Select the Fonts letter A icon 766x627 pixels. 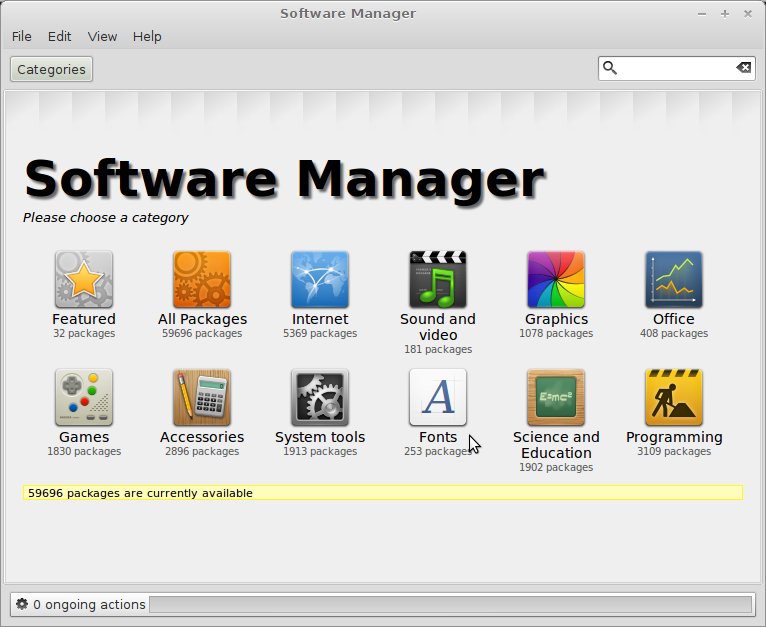click(x=438, y=397)
